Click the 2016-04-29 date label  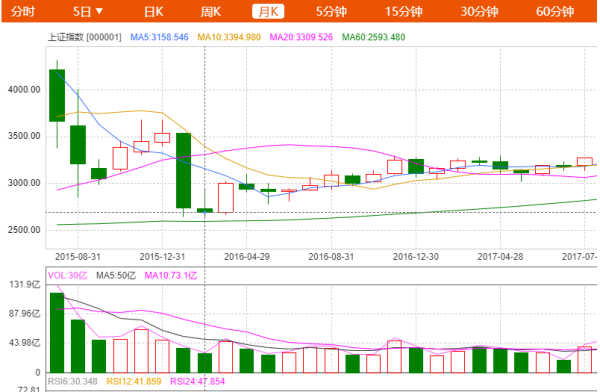(x=247, y=256)
